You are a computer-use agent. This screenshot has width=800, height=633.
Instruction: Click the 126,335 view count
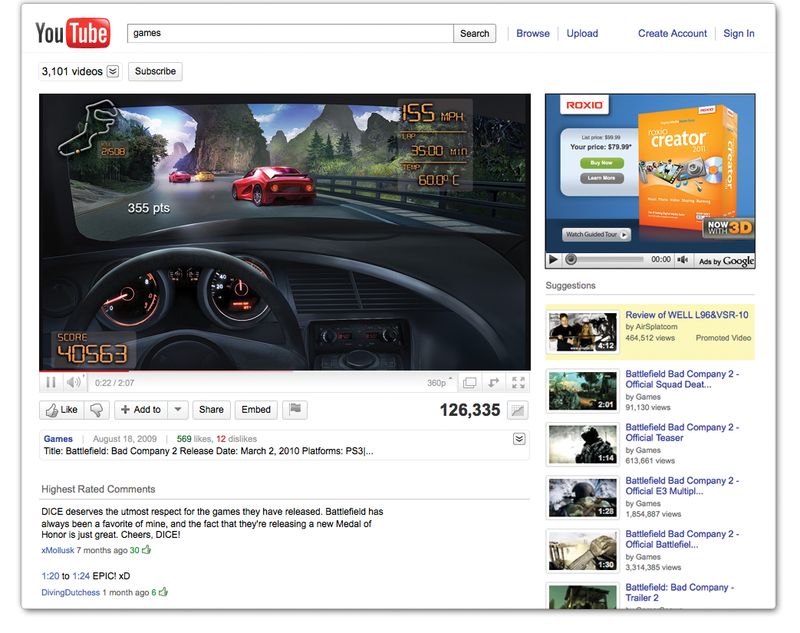(470, 410)
